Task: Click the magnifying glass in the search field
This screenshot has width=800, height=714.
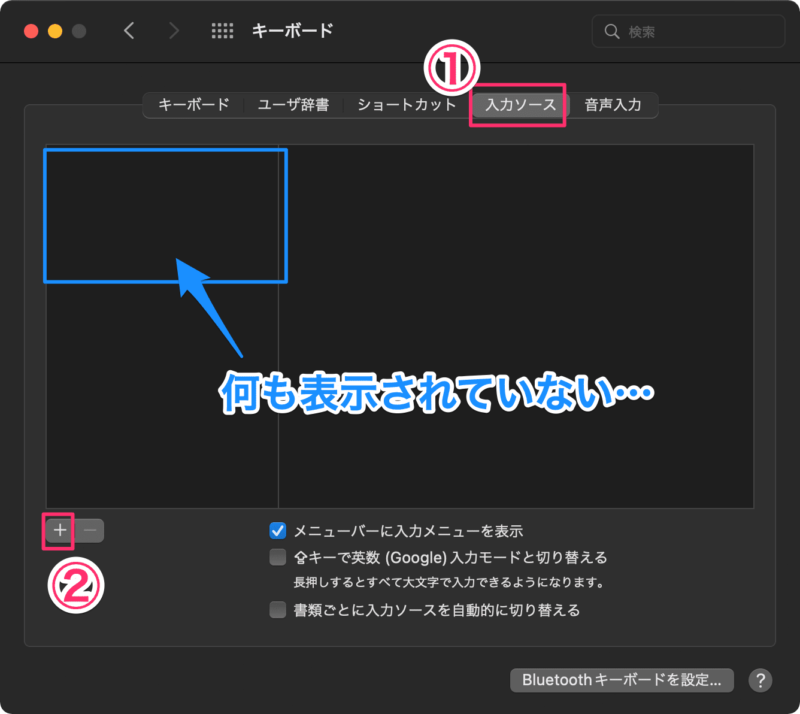Action: coord(611,31)
